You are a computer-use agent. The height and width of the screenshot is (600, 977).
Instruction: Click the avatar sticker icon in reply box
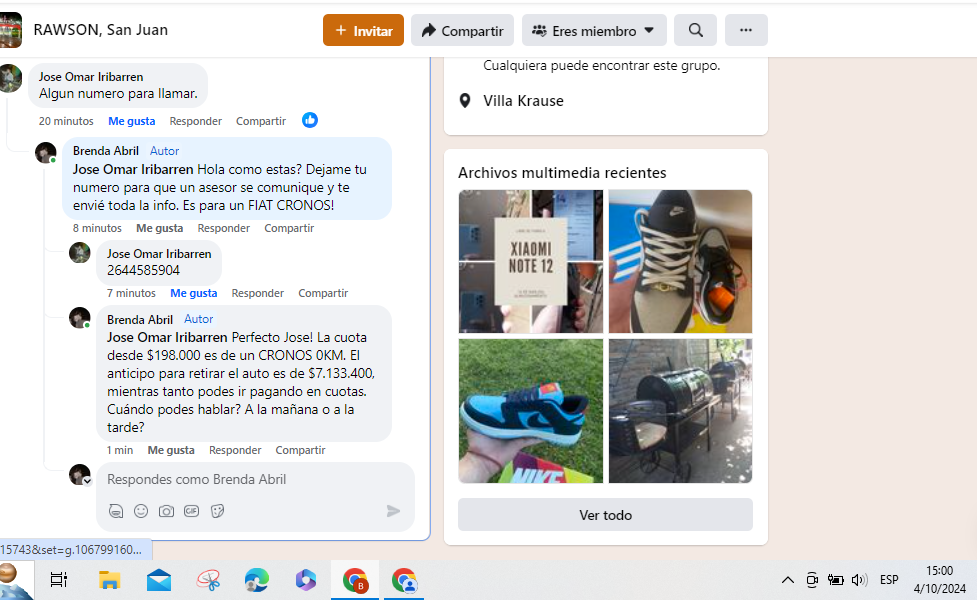[x=116, y=512]
